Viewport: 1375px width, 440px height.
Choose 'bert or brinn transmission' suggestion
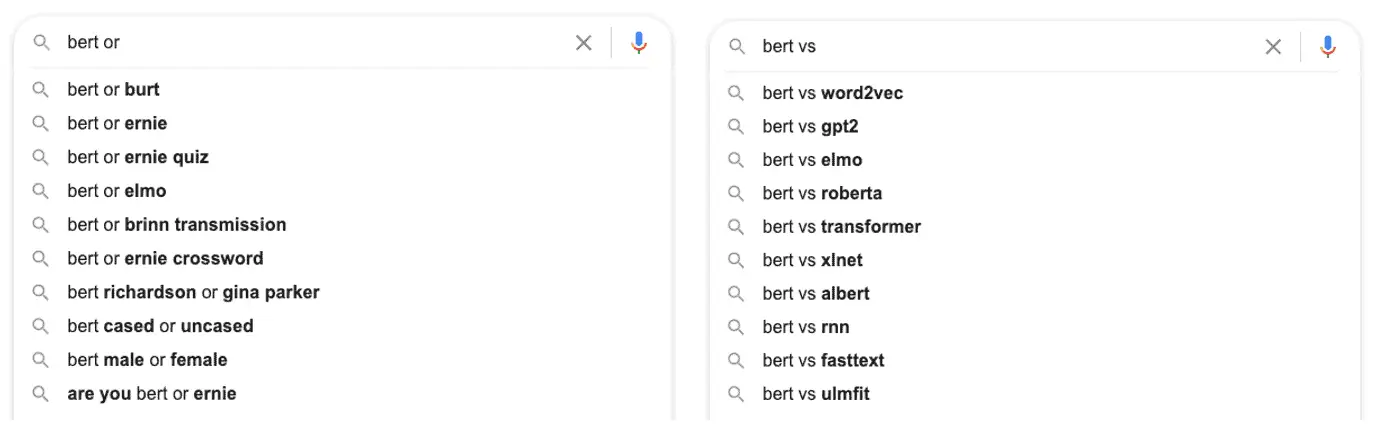[342, 225]
